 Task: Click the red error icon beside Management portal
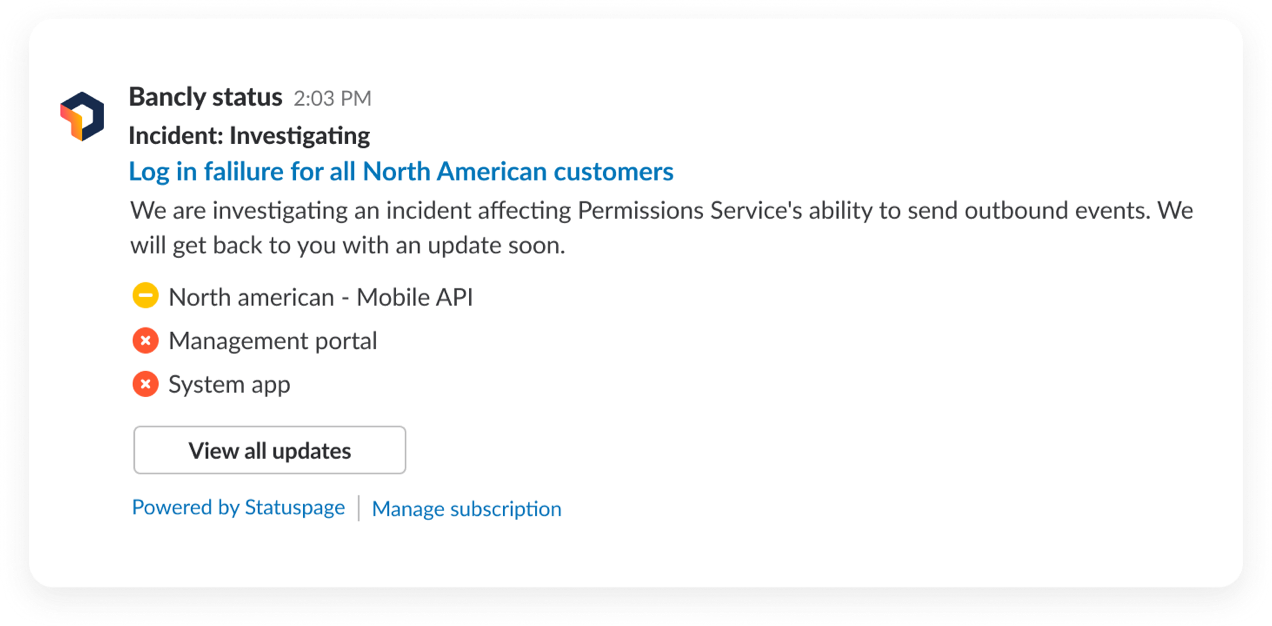145,340
